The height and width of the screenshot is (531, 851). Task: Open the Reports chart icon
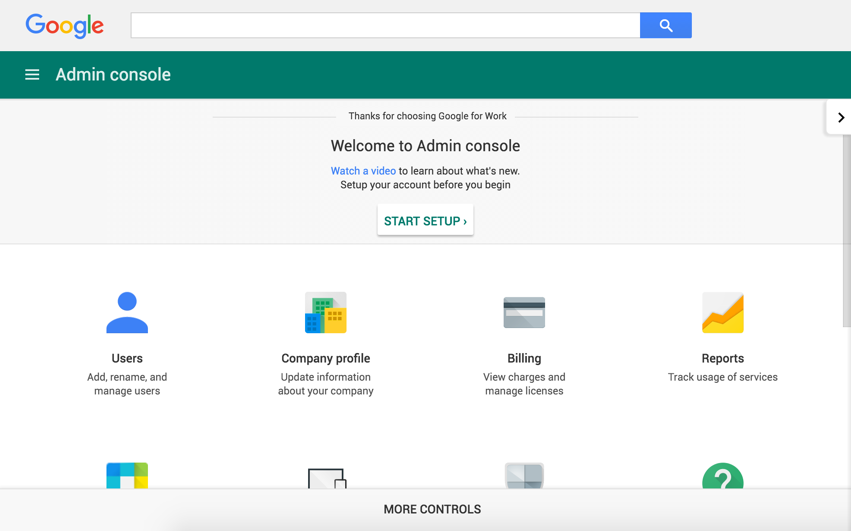722,313
